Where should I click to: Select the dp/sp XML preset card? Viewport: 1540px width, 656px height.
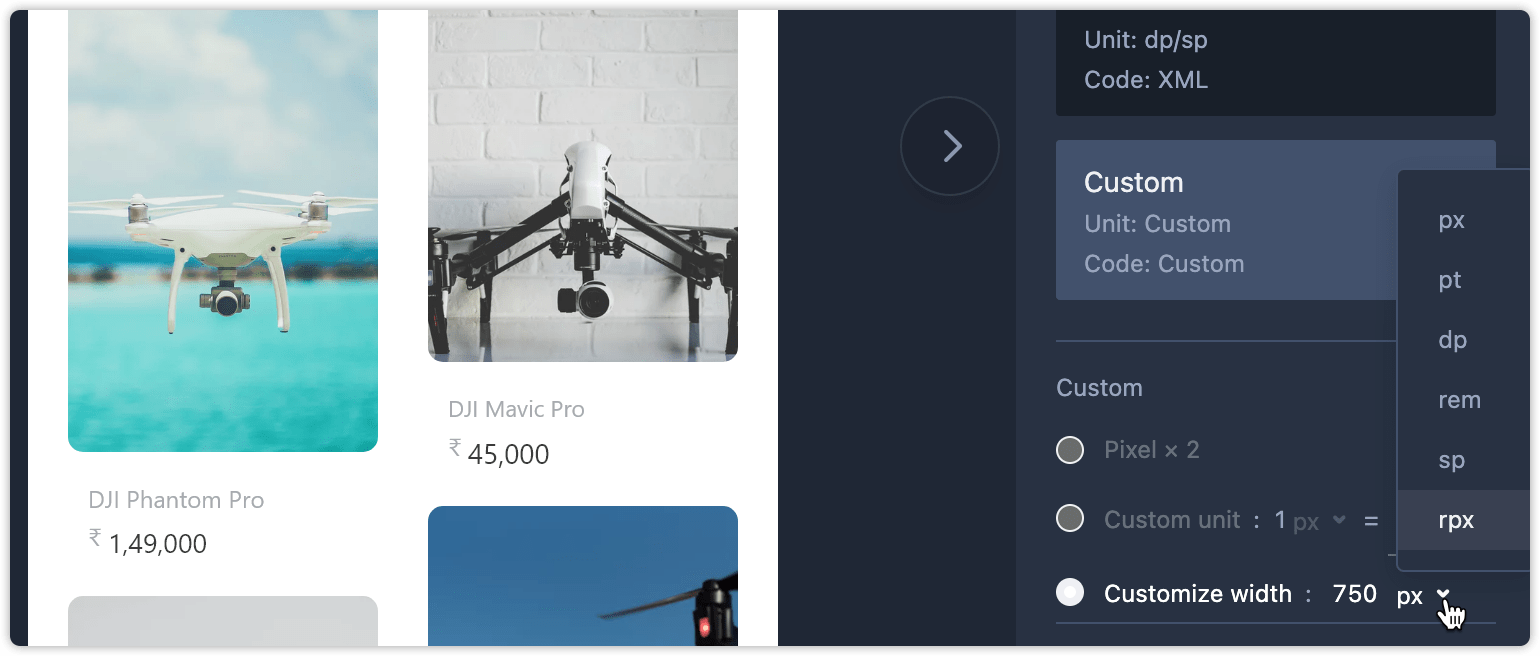1276,62
